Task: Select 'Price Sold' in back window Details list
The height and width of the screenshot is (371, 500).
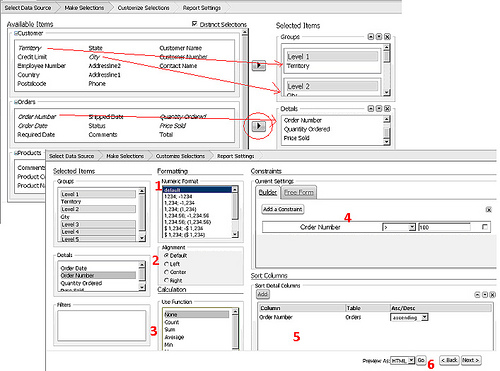Action: point(297,138)
